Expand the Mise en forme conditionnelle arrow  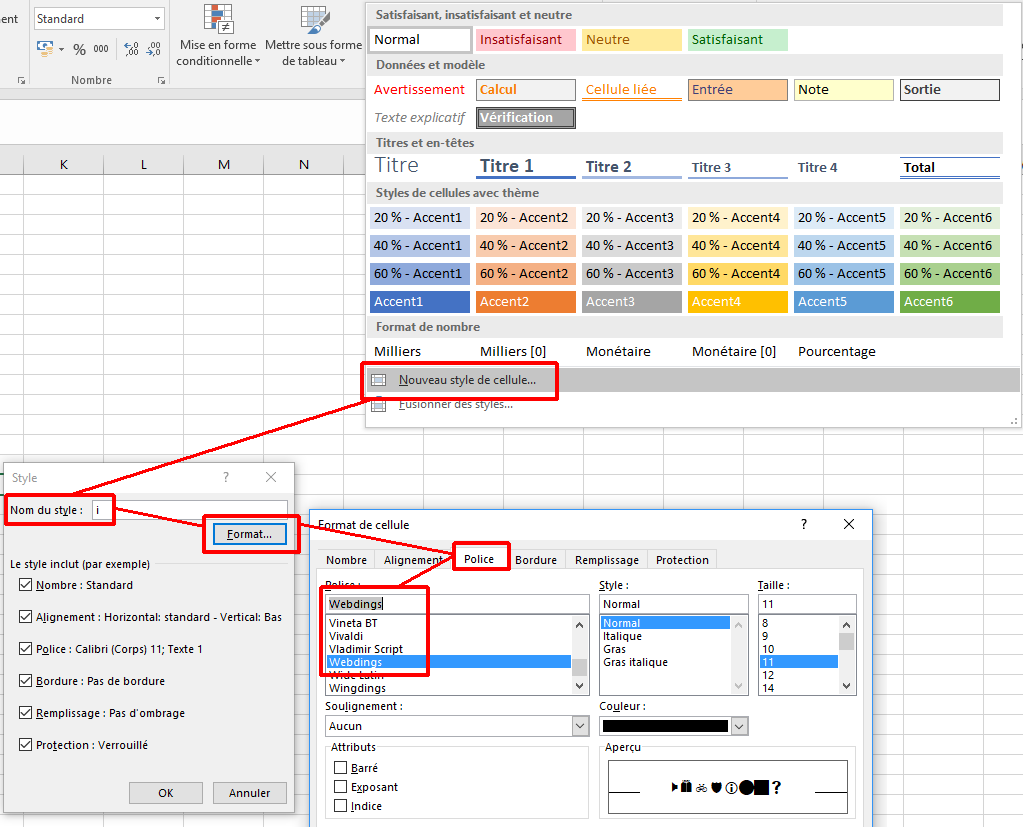click(258, 61)
